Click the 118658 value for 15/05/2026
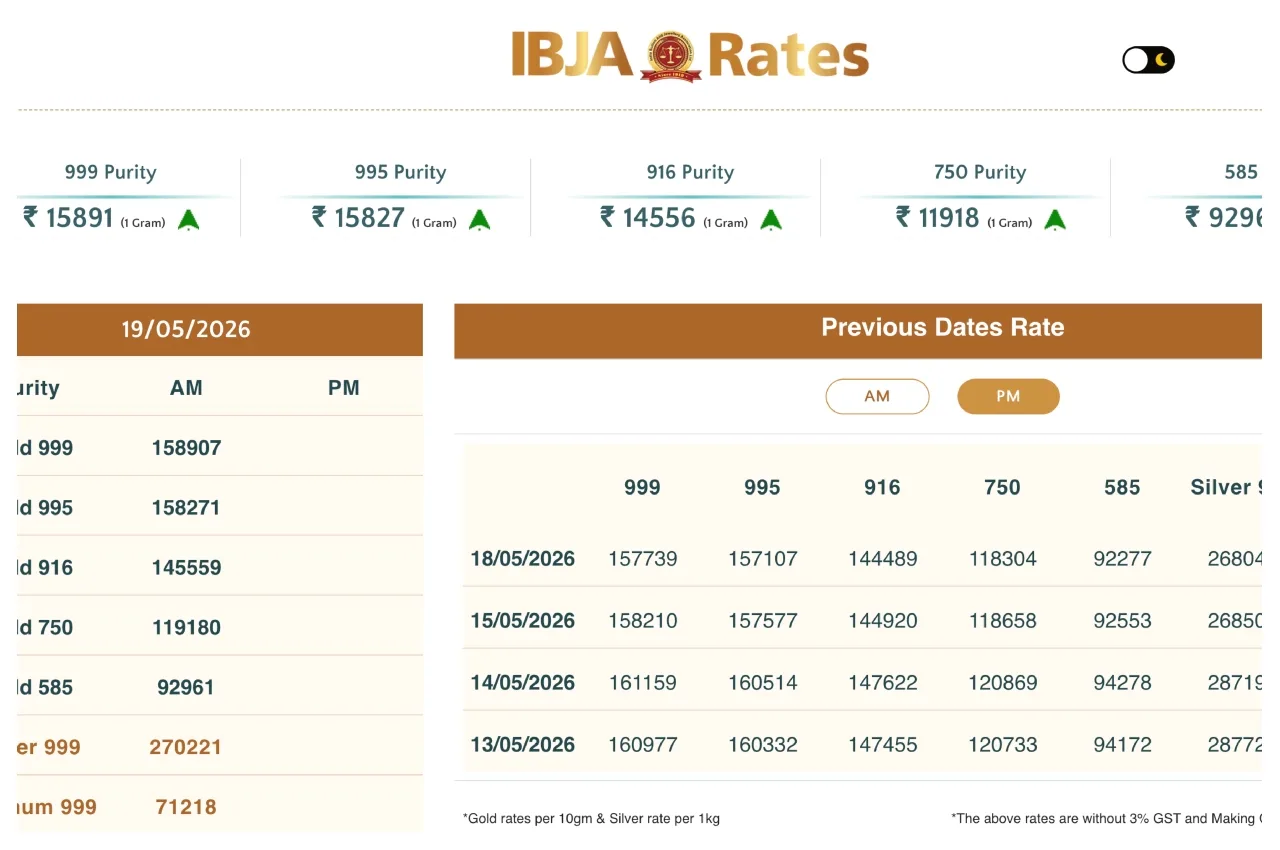This screenshot has width=1280, height=850. [1003, 621]
